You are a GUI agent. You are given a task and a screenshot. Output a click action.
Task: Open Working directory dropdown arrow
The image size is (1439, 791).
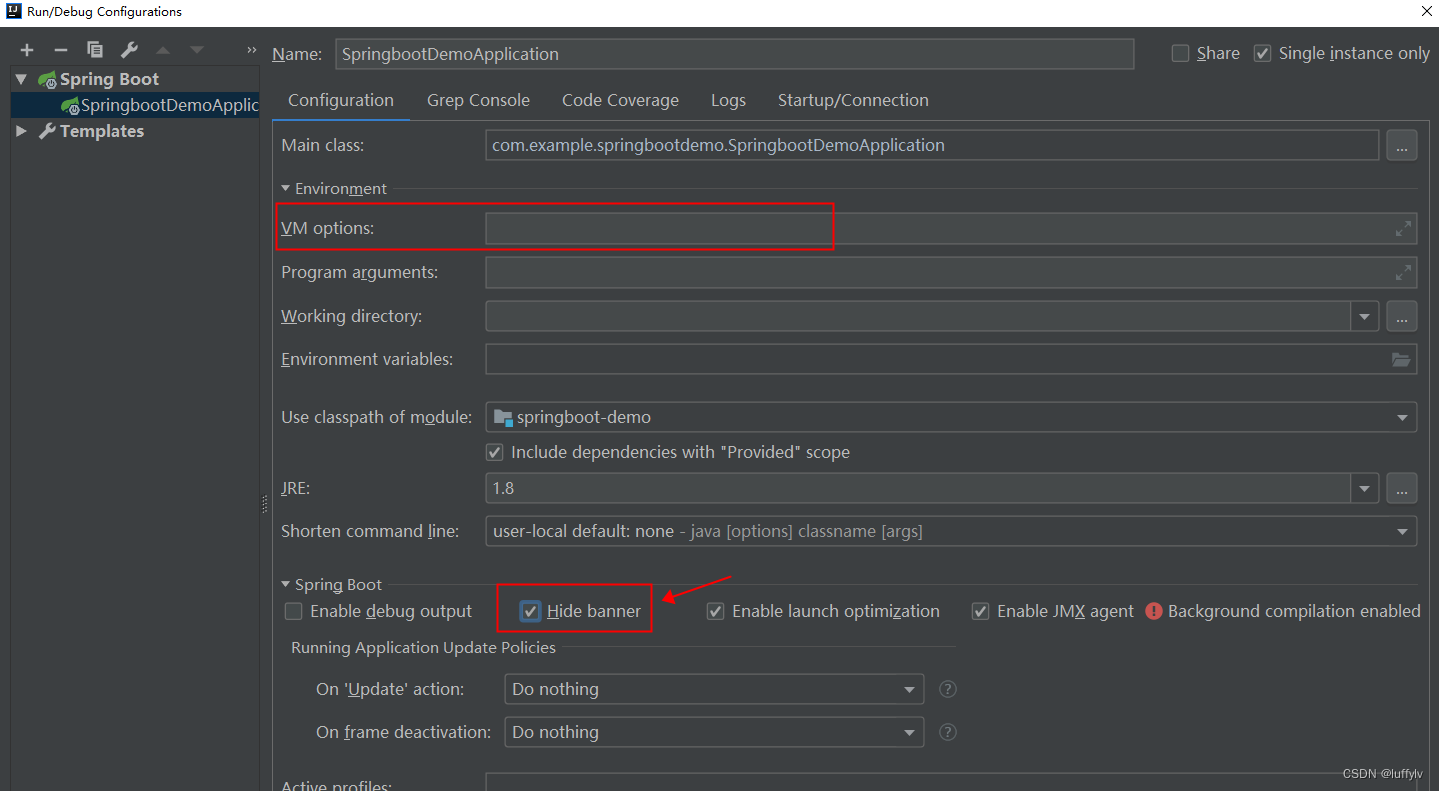pos(1365,316)
